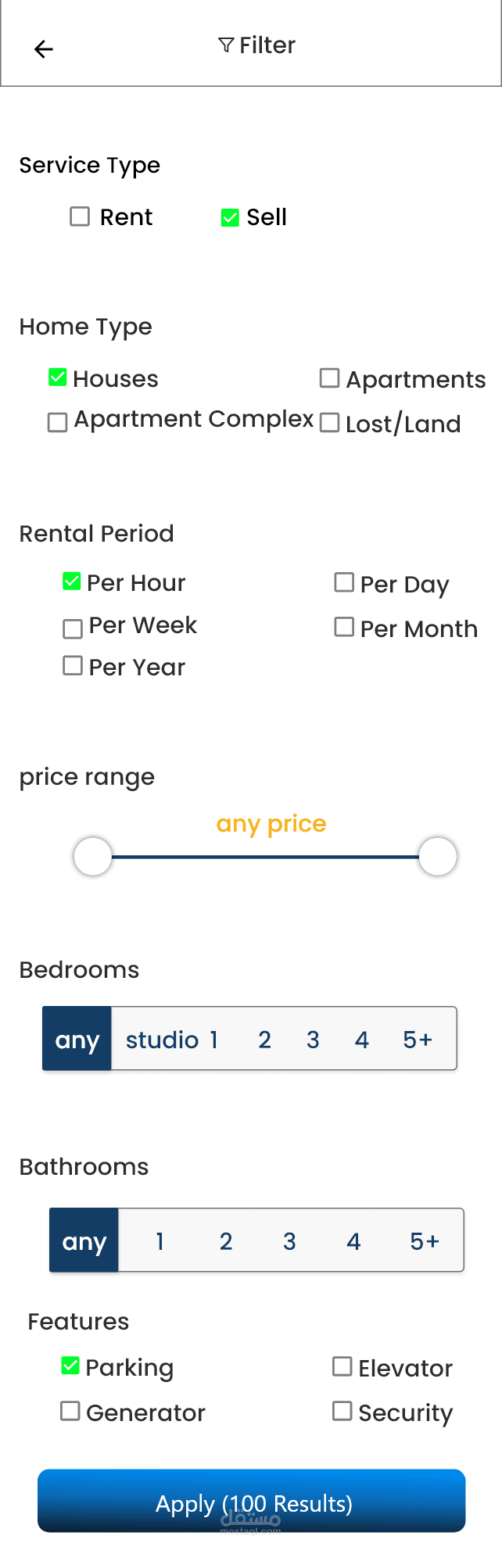Screen dimensions: 502x1568
Task: Select 2 in the Bathrooms selector
Action: click(x=226, y=1241)
